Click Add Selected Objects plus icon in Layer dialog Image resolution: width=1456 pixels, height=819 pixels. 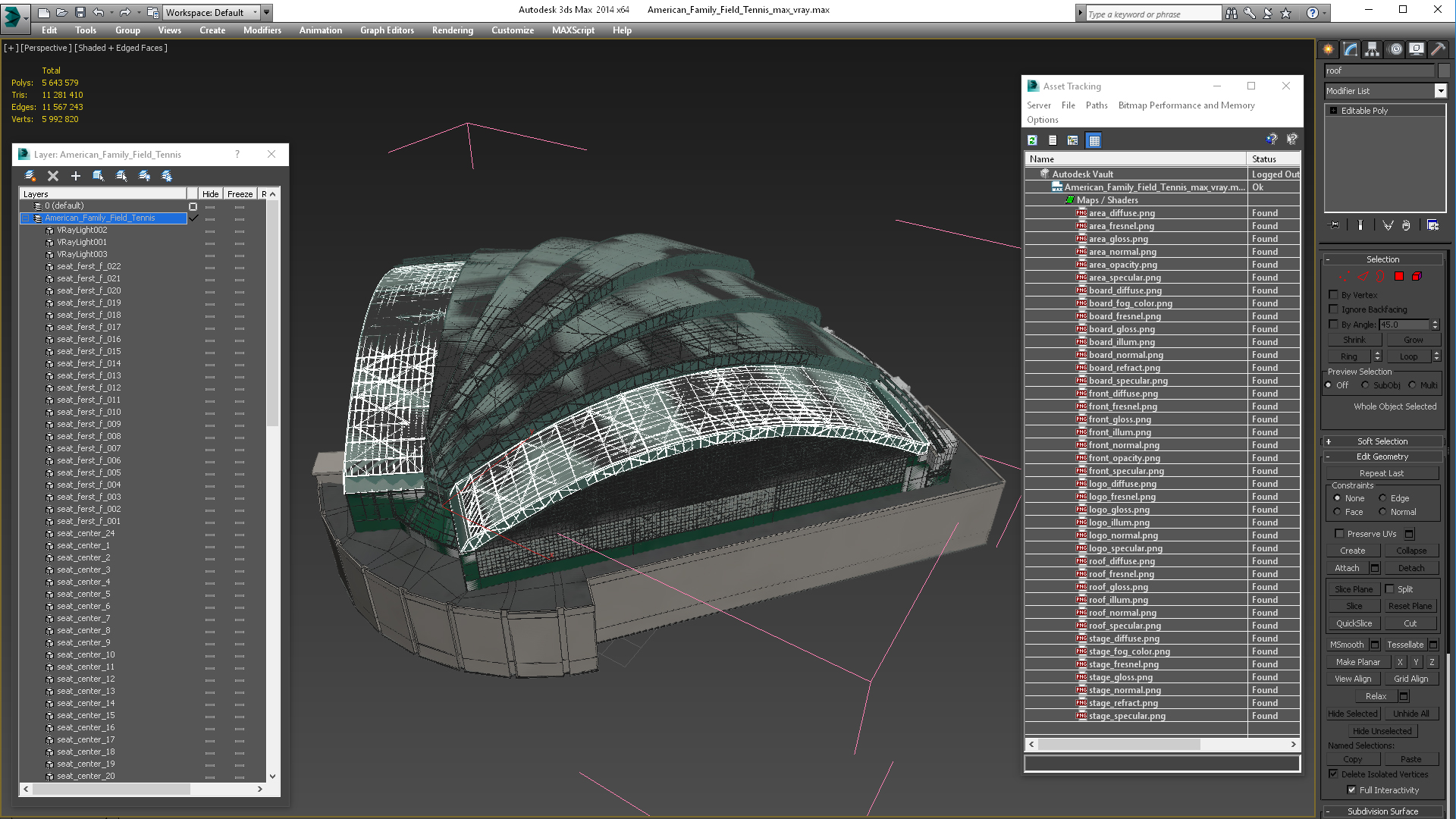click(x=76, y=176)
